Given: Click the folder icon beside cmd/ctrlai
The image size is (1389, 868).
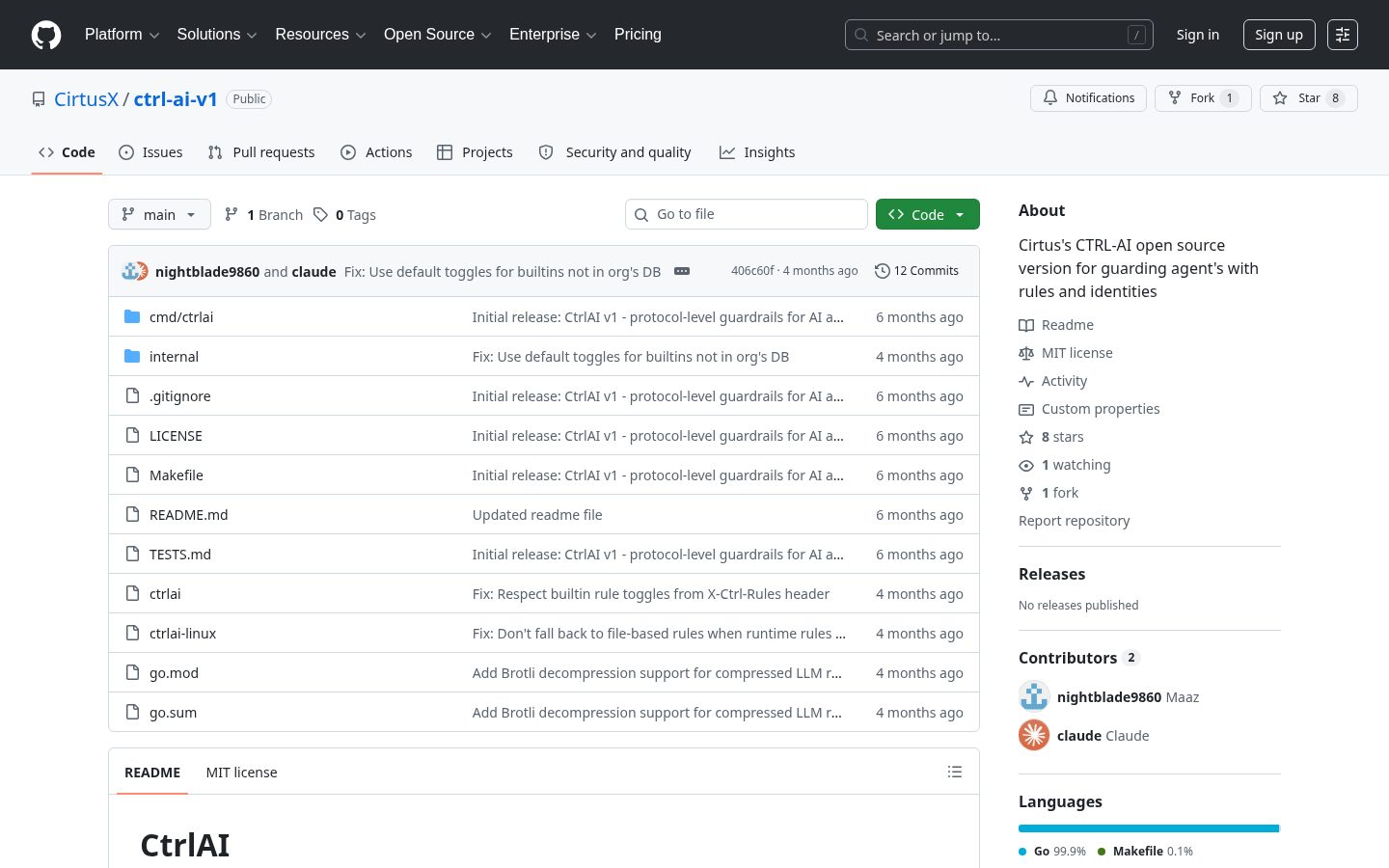Looking at the screenshot, I should (x=132, y=317).
